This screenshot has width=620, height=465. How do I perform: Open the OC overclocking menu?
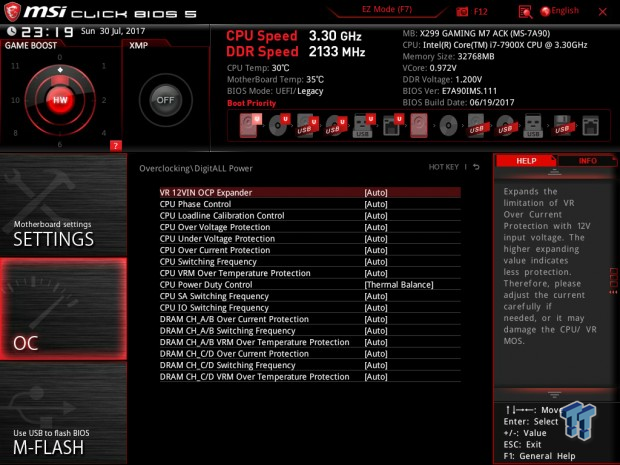tap(63, 309)
